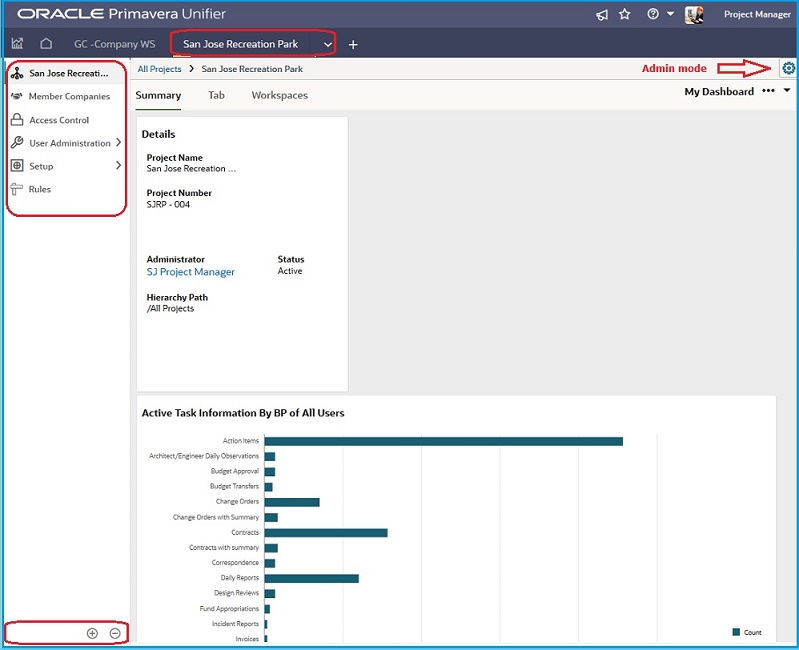Expand all sidebar nodes plus icon
The image size is (799, 650).
(92, 633)
